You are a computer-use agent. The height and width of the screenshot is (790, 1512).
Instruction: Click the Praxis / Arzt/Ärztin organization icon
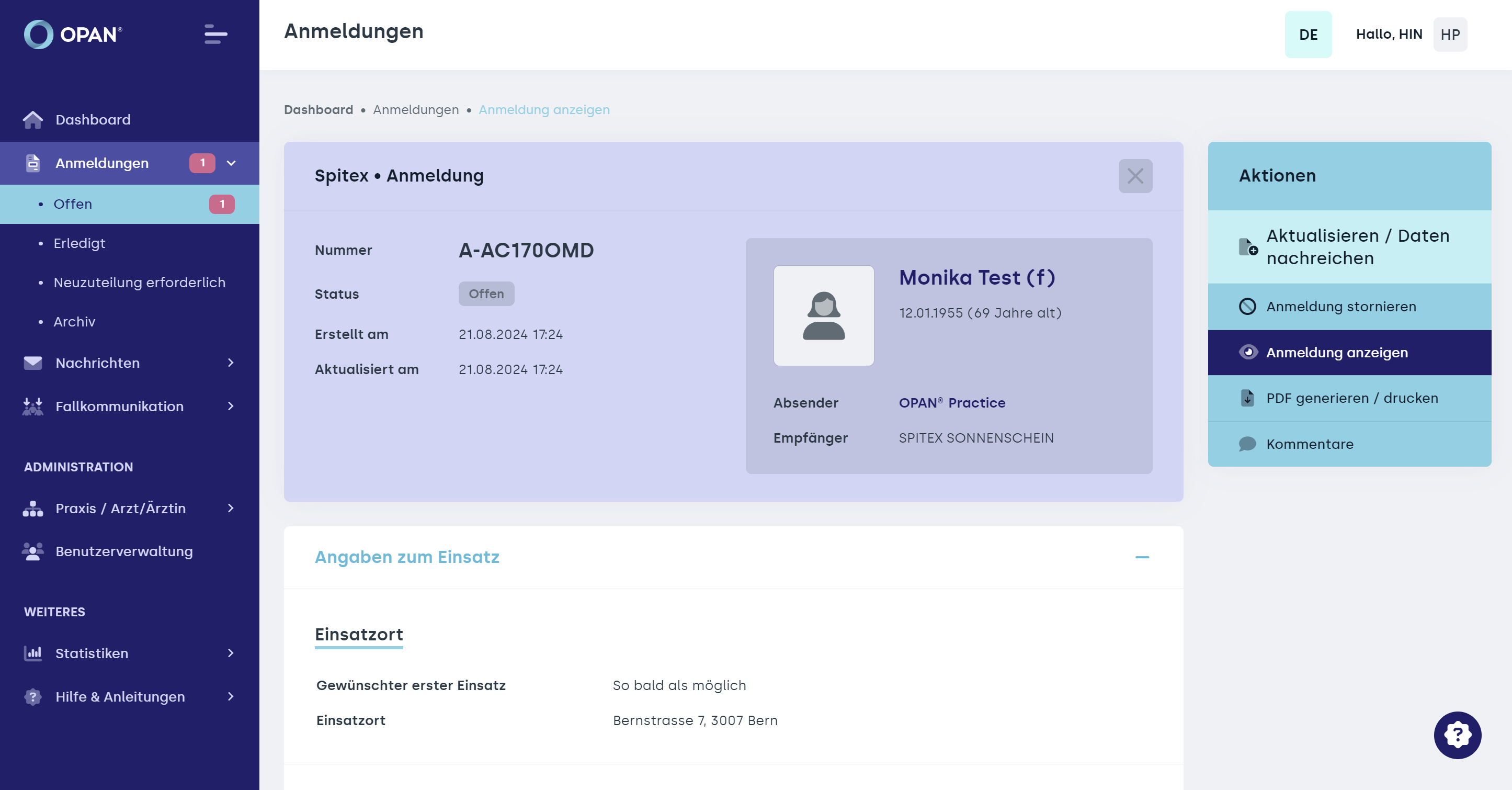coord(33,509)
